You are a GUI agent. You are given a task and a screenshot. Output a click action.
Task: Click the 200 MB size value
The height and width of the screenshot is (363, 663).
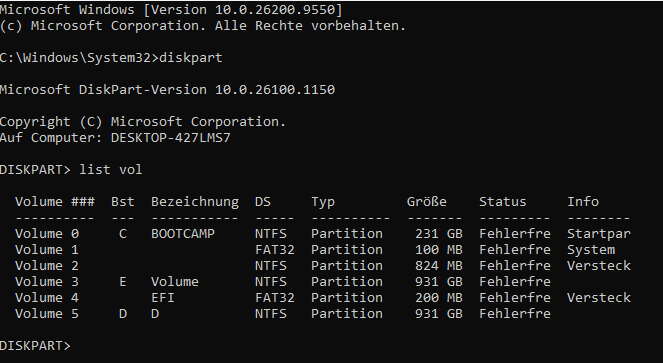click(438, 298)
